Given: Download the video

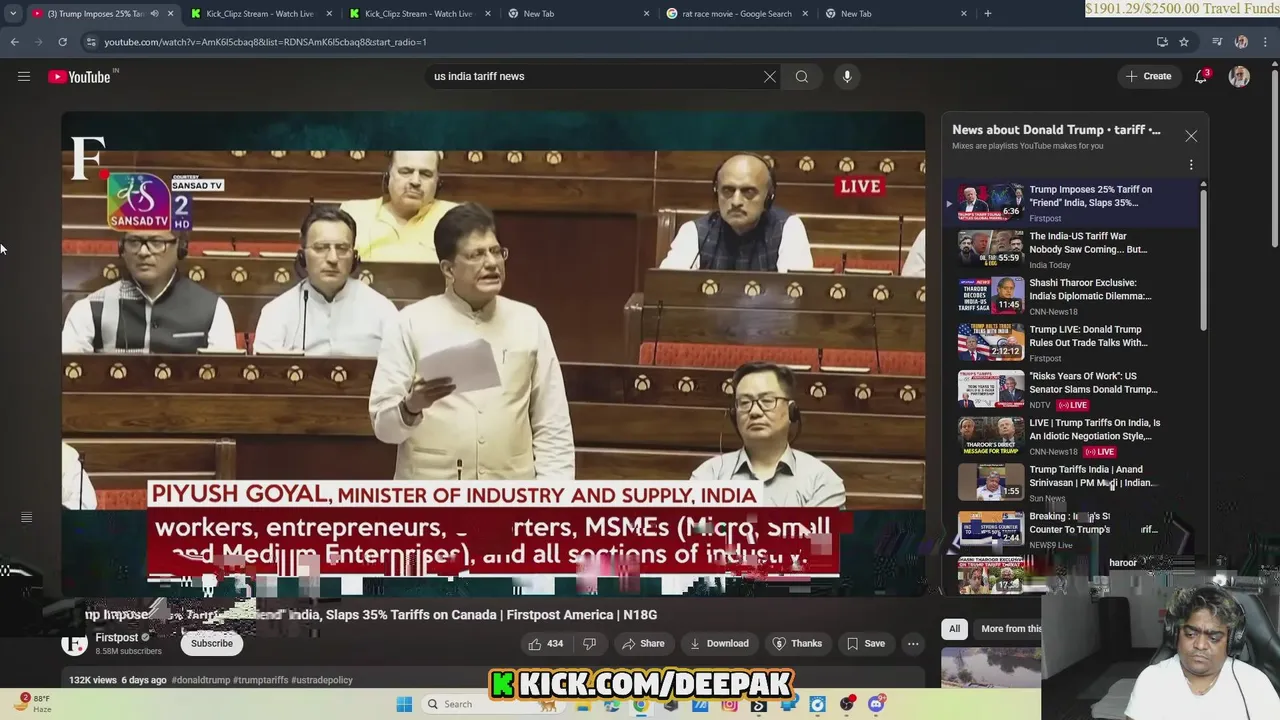Looking at the screenshot, I should point(719,644).
